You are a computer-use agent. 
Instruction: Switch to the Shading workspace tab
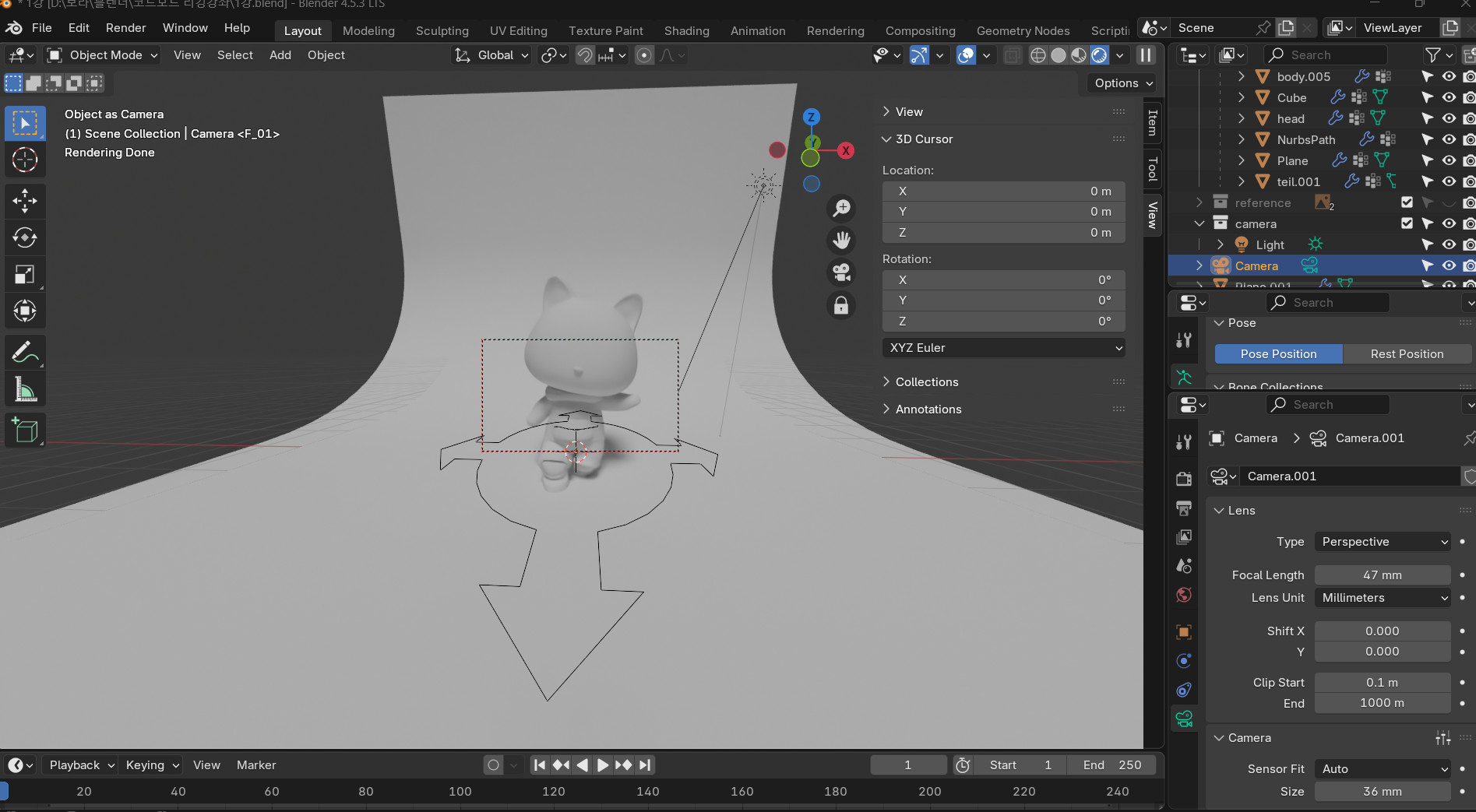(687, 31)
